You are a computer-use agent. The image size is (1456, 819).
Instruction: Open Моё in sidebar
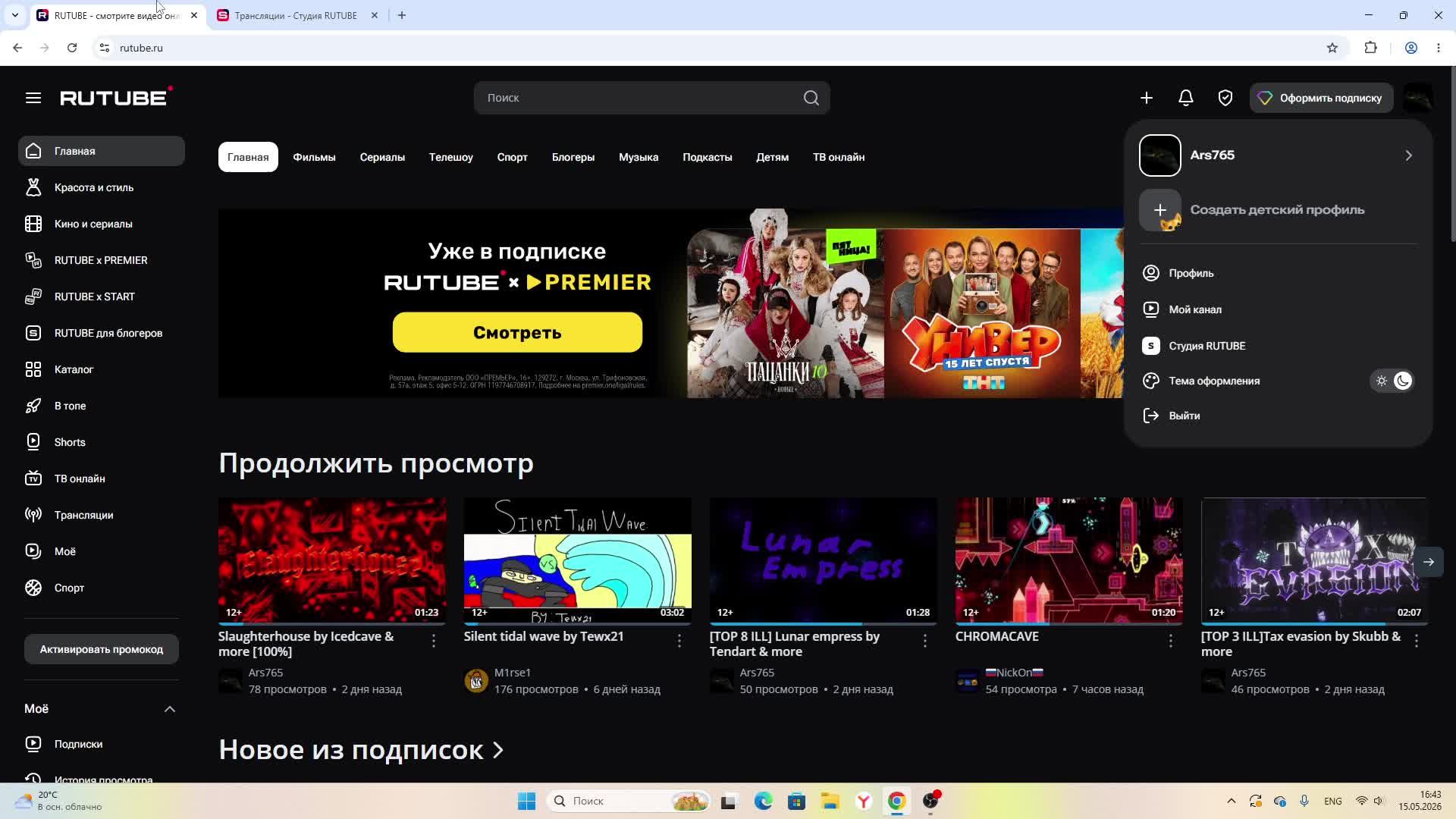pyautogui.click(x=102, y=551)
